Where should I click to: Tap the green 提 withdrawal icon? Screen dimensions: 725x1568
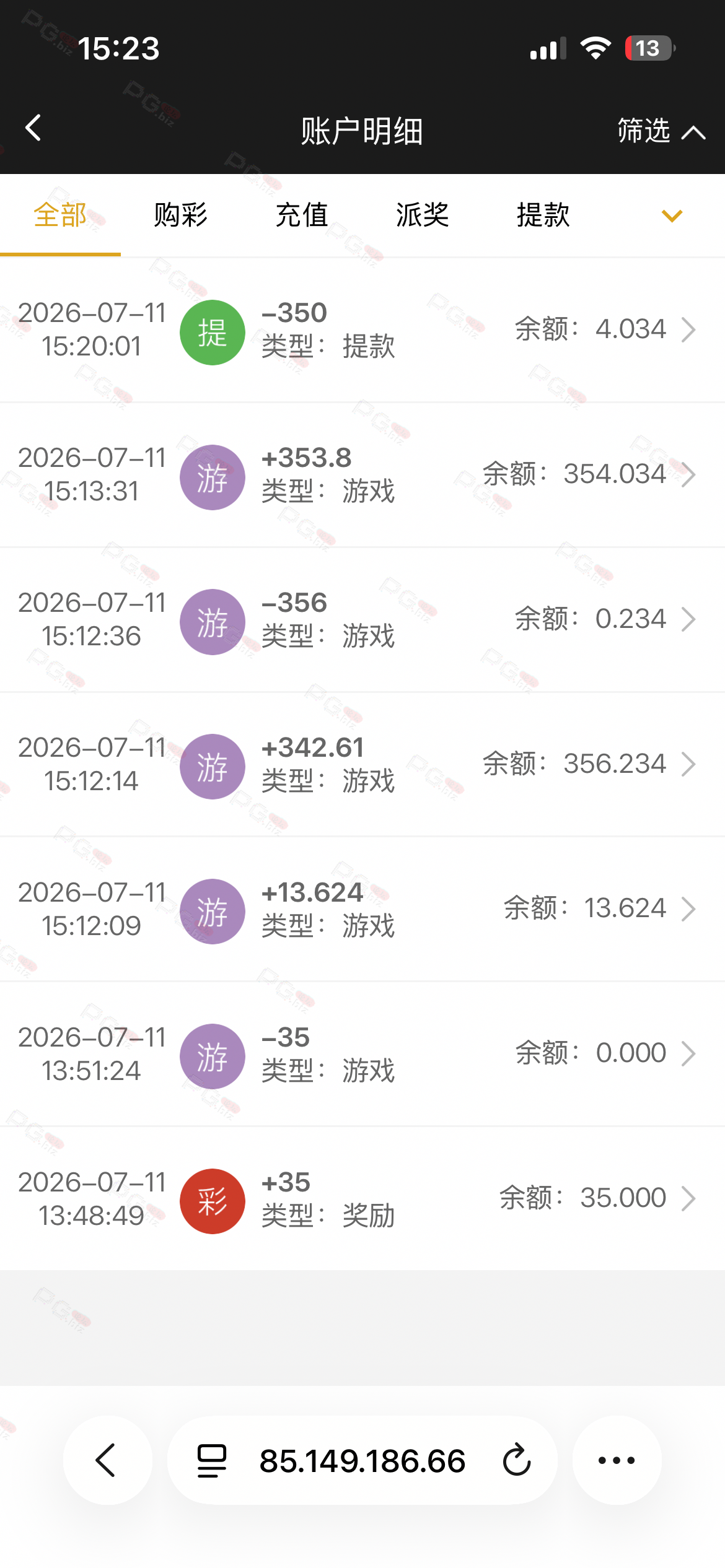tap(213, 333)
